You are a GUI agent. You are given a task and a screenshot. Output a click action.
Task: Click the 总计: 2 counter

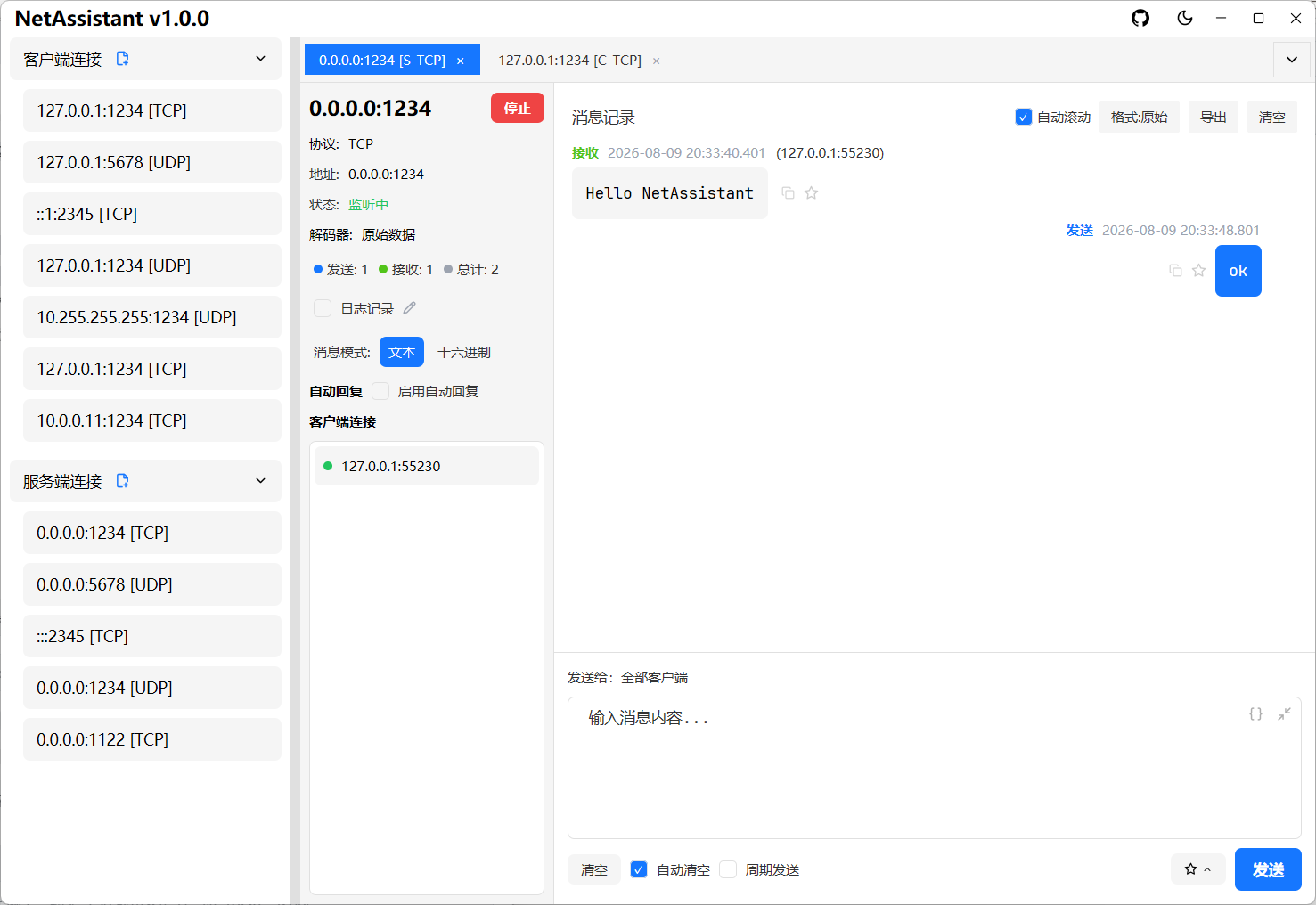471,269
